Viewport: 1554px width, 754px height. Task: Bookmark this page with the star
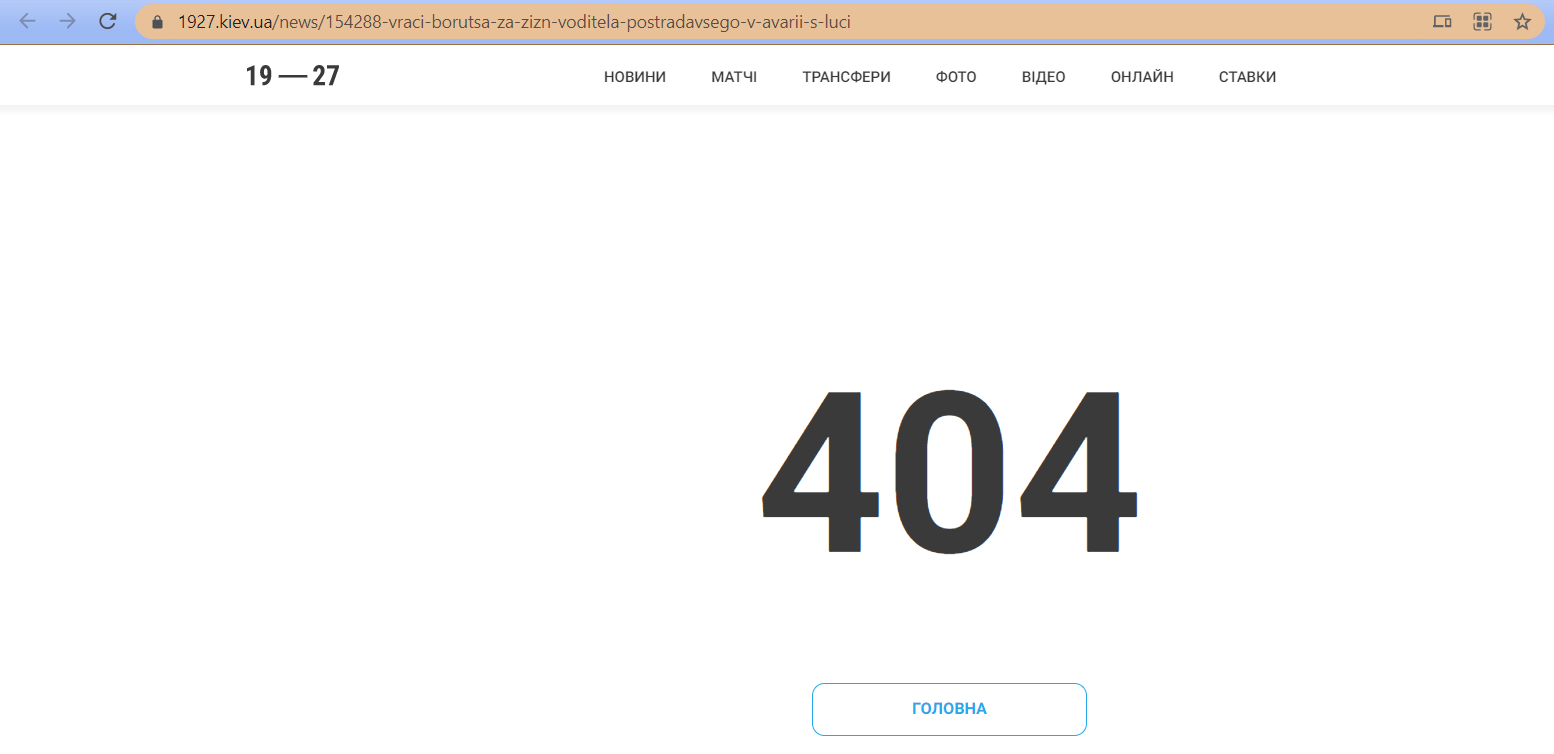(x=1522, y=21)
